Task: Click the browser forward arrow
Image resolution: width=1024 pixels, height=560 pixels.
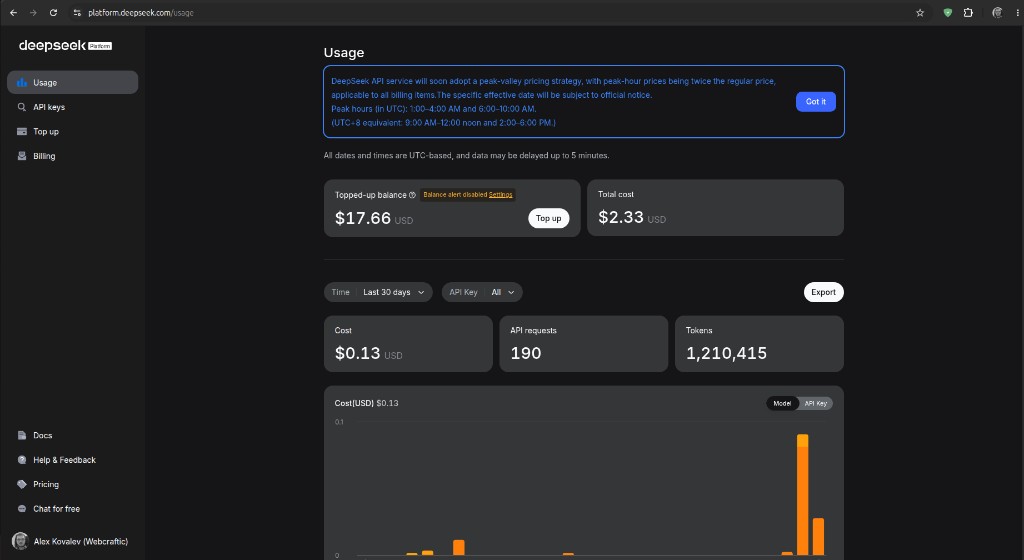Action: click(x=33, y=12)
